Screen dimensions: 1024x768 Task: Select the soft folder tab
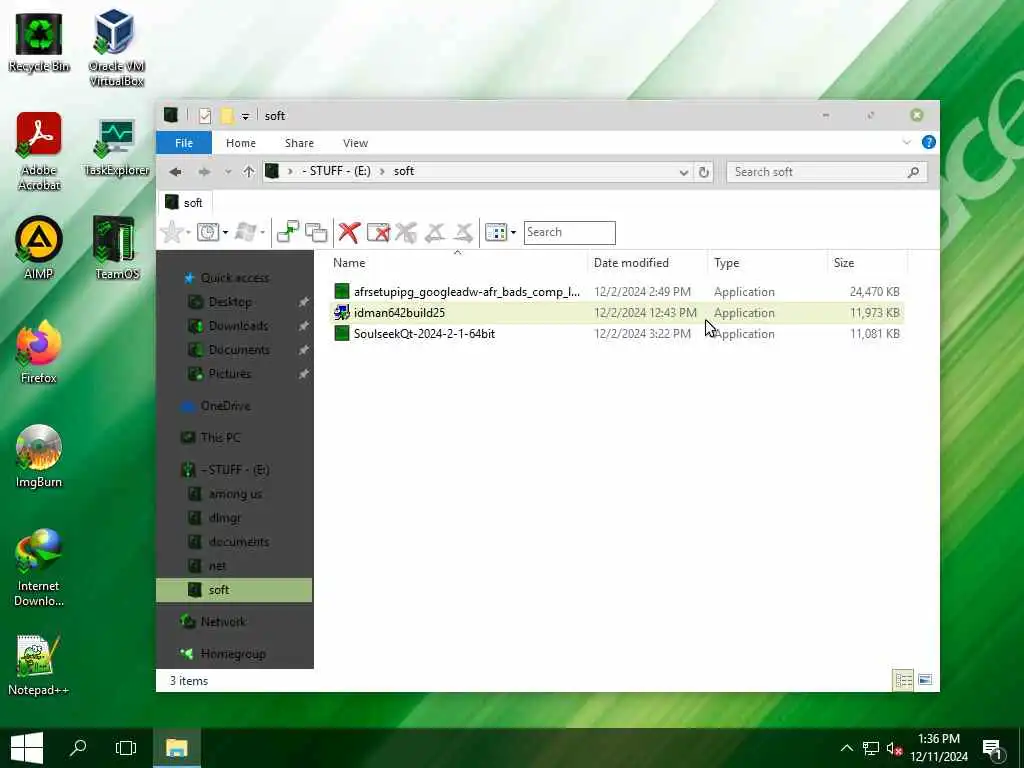pyautogui.click(x=184, y=202)
